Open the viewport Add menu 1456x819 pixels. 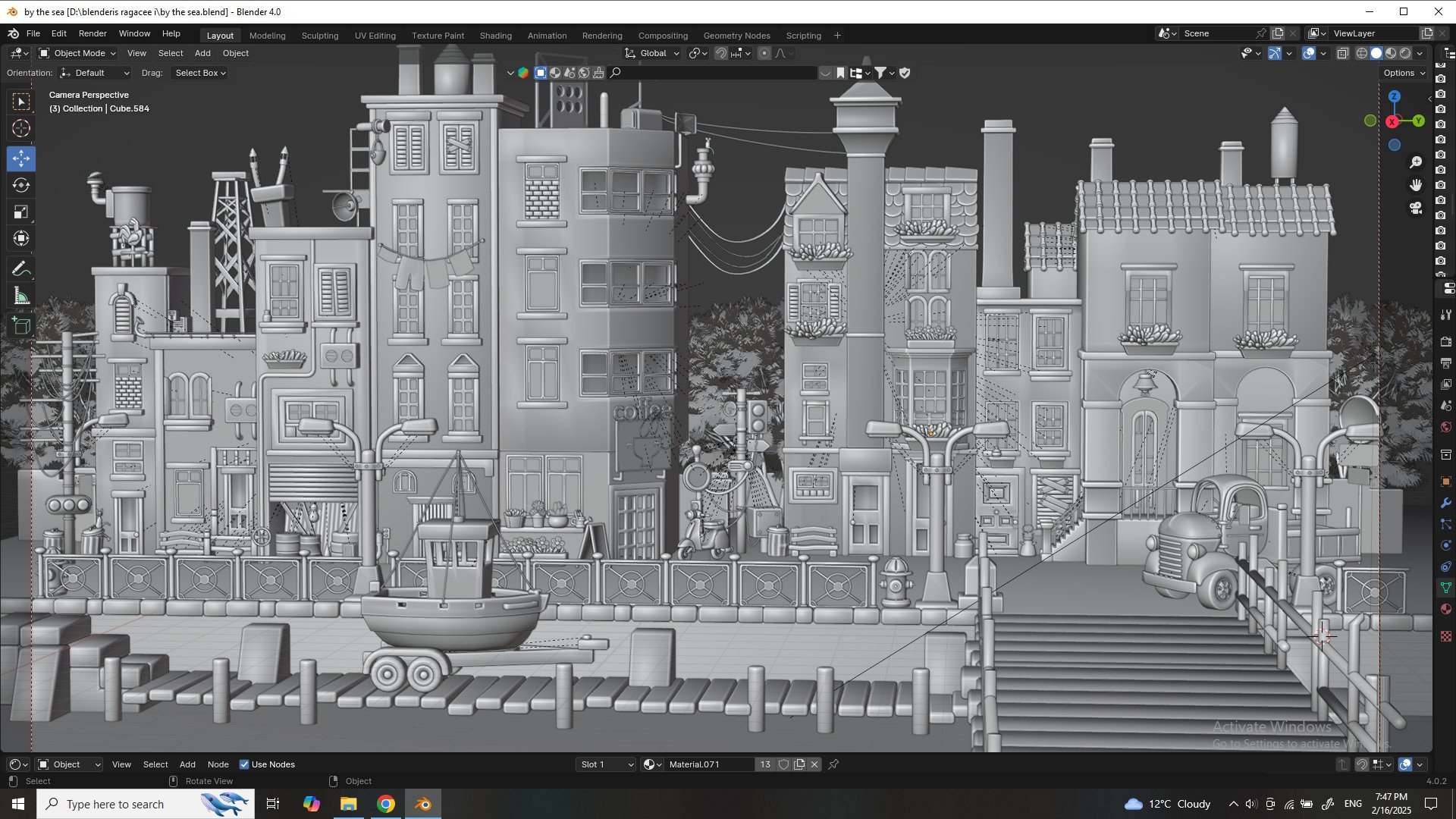pos(202,53)
